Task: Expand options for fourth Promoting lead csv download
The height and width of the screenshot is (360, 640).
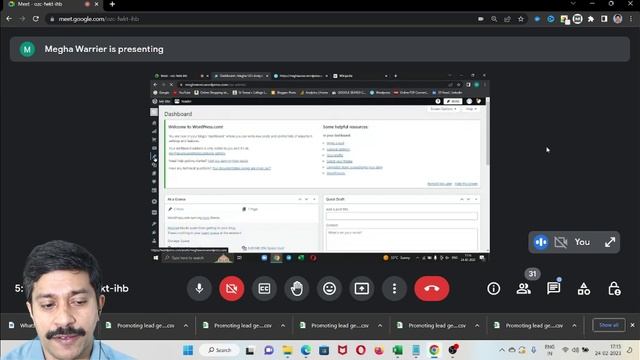Action: point(477,325)
